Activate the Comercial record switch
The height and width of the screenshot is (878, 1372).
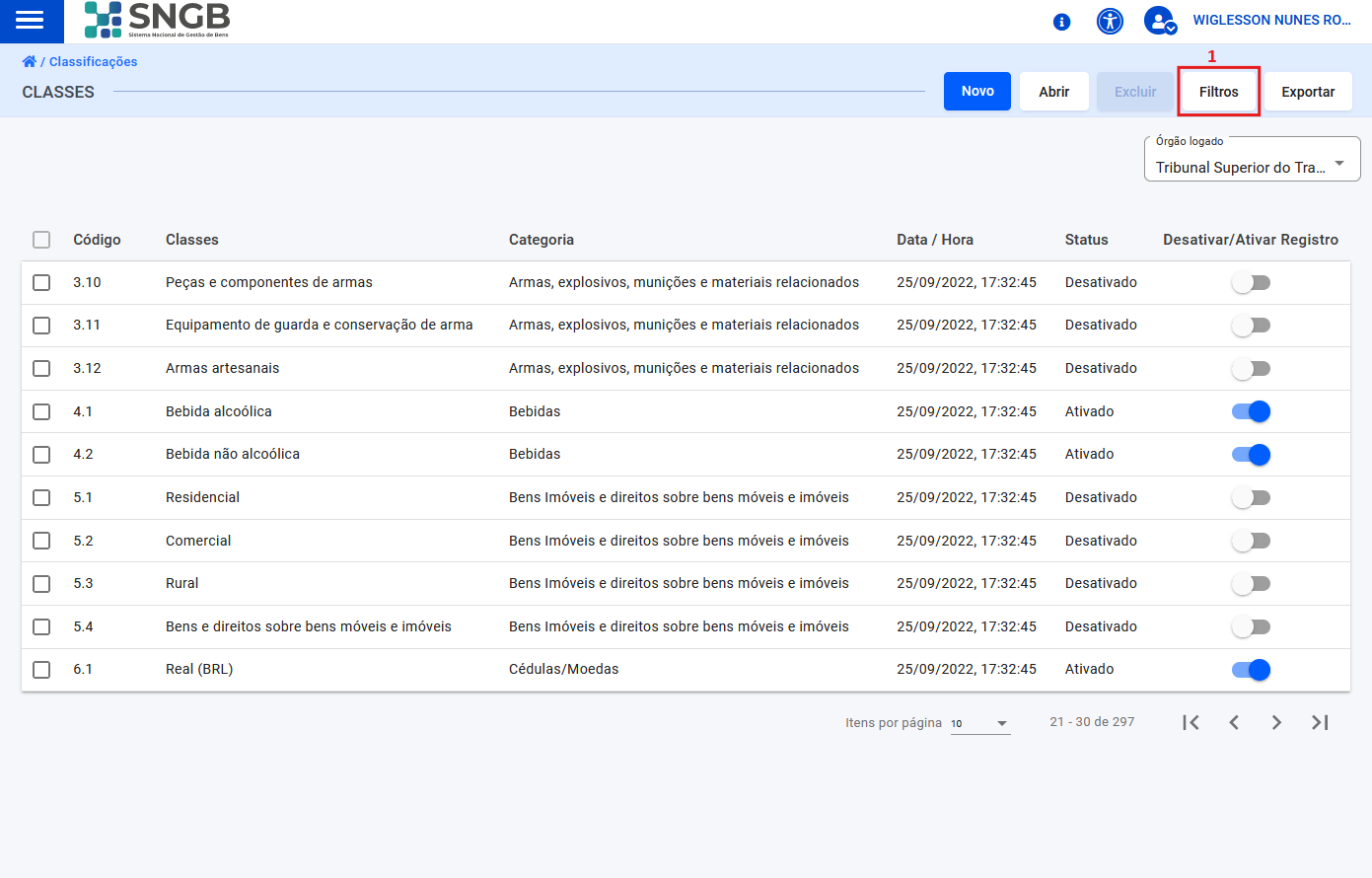tap(1251, 541)
